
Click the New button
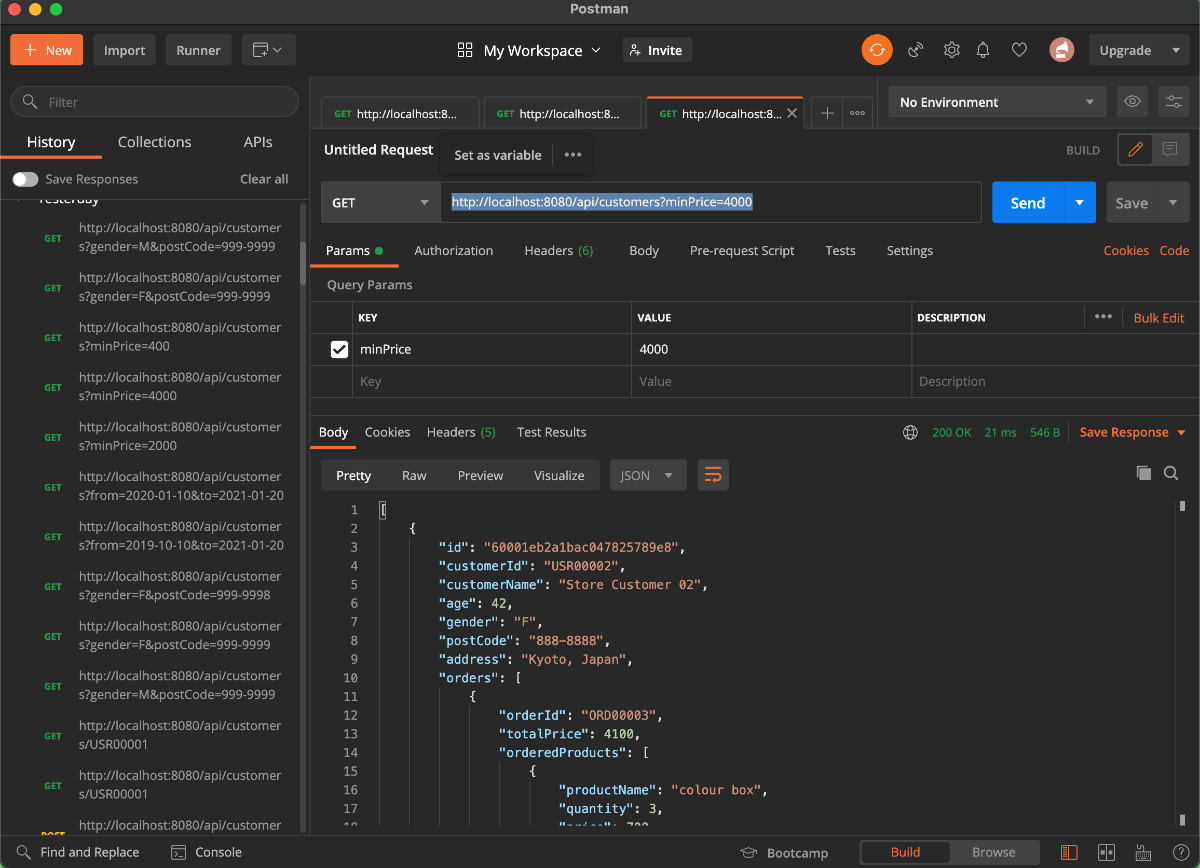(x=48, y=50)
